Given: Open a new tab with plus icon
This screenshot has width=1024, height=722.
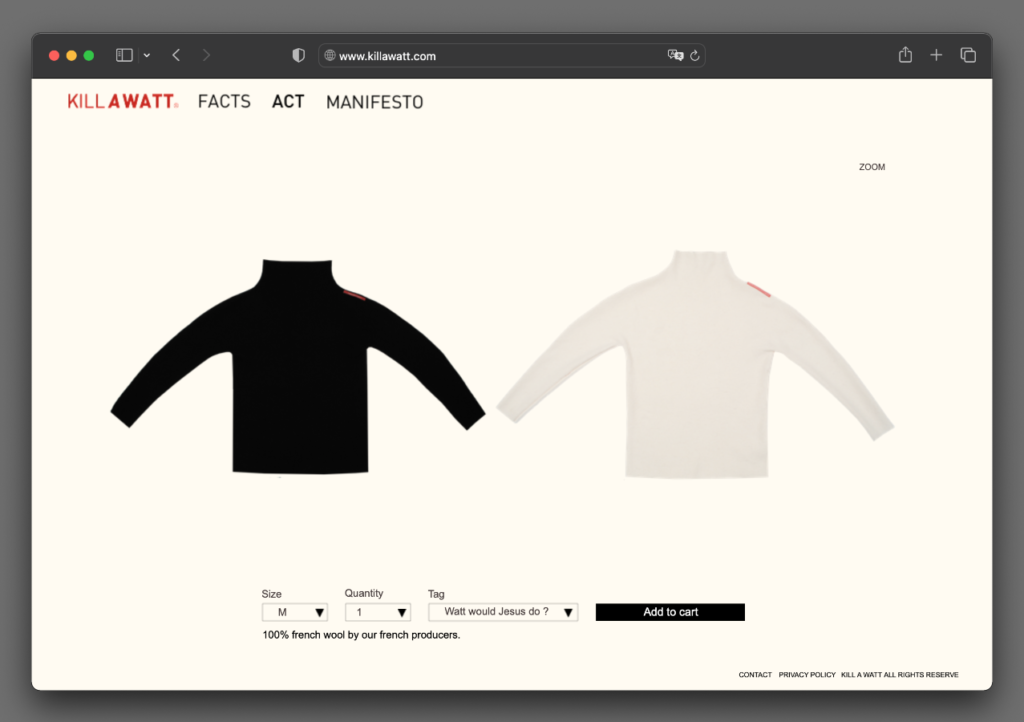Looking at the screenshot, I should click(x=936, y=56).
